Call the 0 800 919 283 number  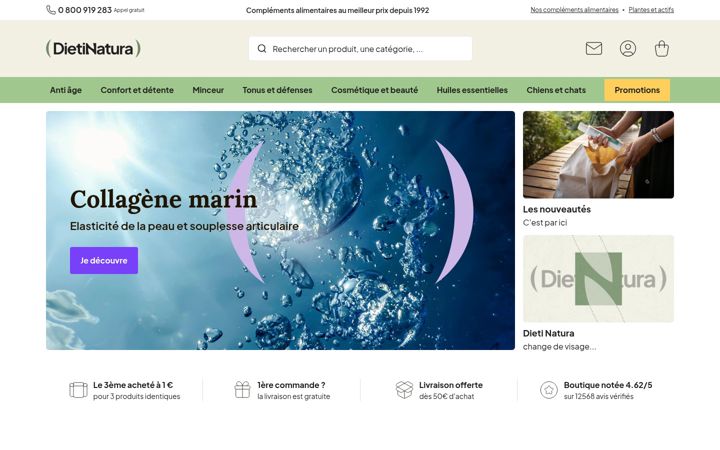[85, 10]
